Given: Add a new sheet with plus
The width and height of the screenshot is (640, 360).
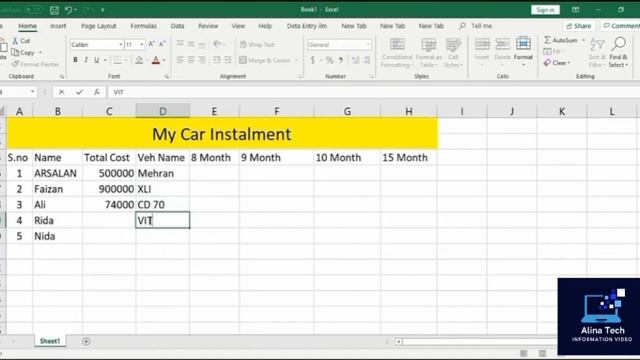Looking at the screenshot, I should 86,341.
